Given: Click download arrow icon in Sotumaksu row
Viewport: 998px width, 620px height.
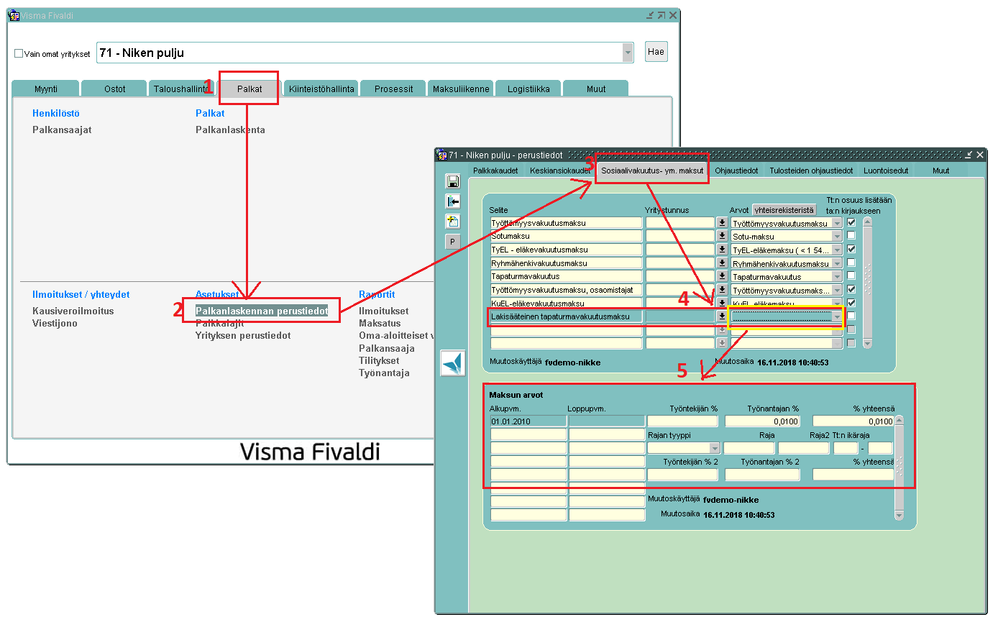Looking at the screenshot, I should point(722,236).
